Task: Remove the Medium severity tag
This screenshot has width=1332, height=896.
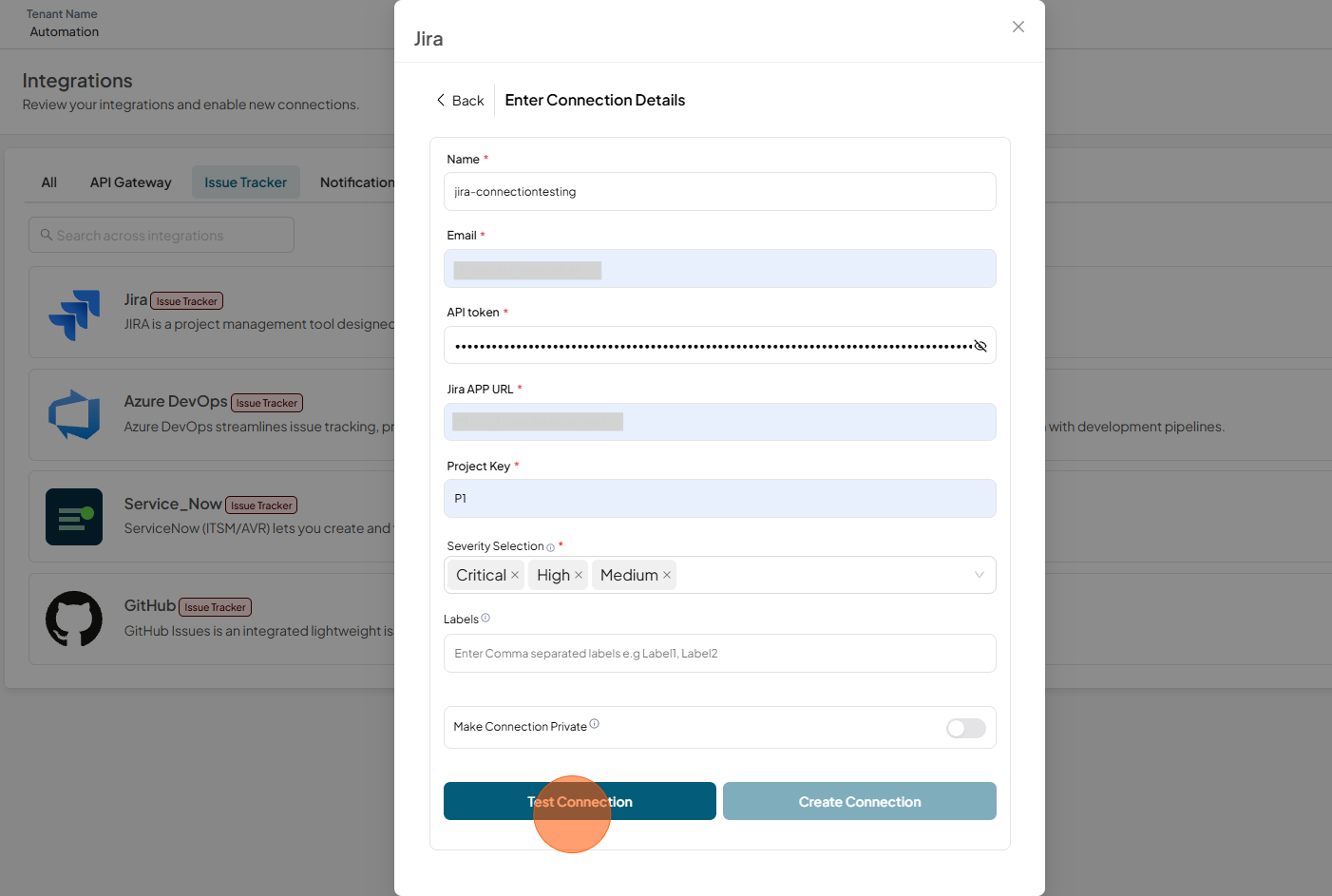Action: point(667,575)
